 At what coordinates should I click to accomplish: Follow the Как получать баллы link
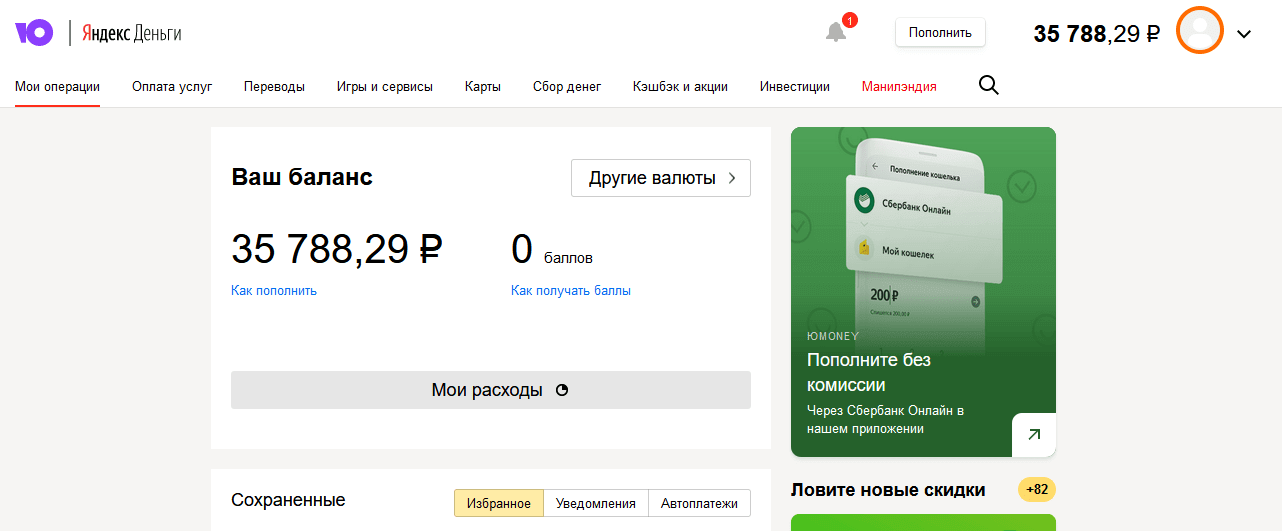click(571, 291)
